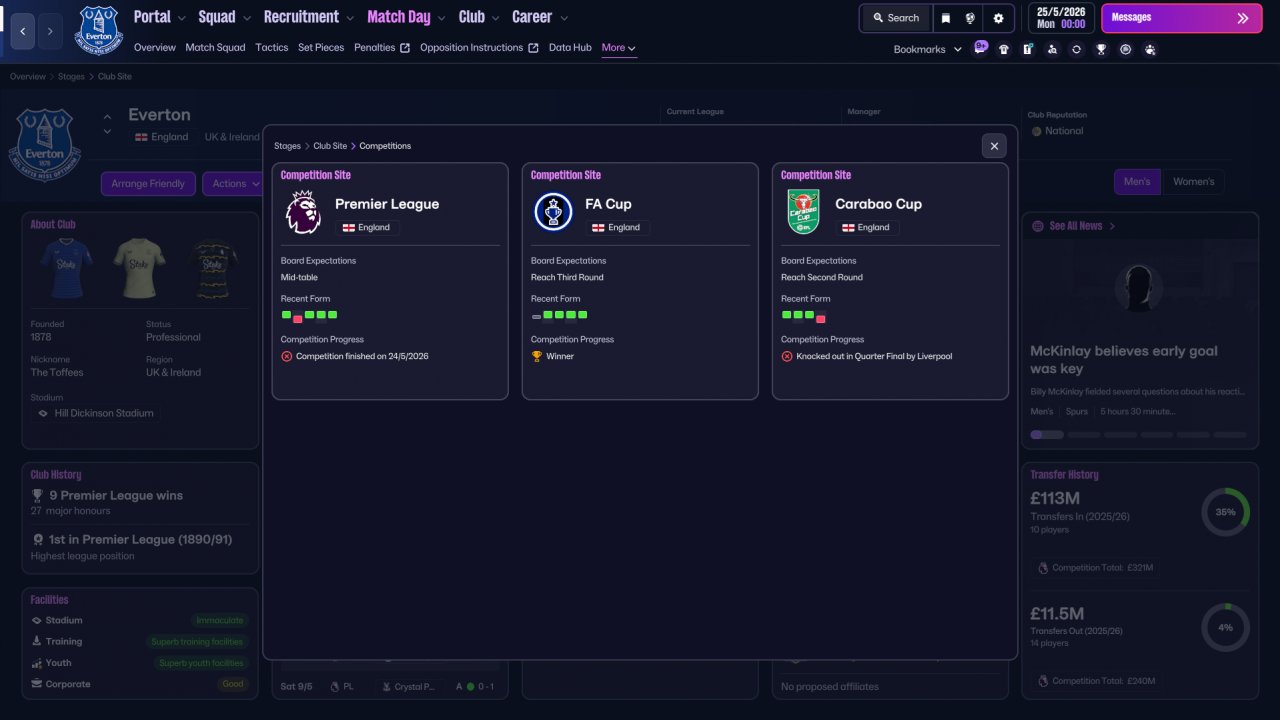
Task: Click the Messages continue button
Action: pos(1182,18)
